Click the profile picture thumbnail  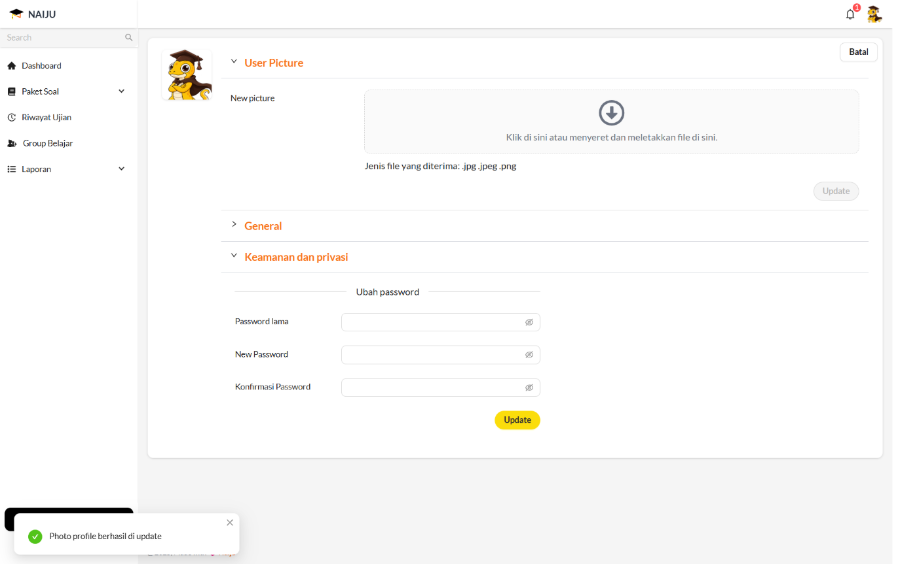(187, 75)
